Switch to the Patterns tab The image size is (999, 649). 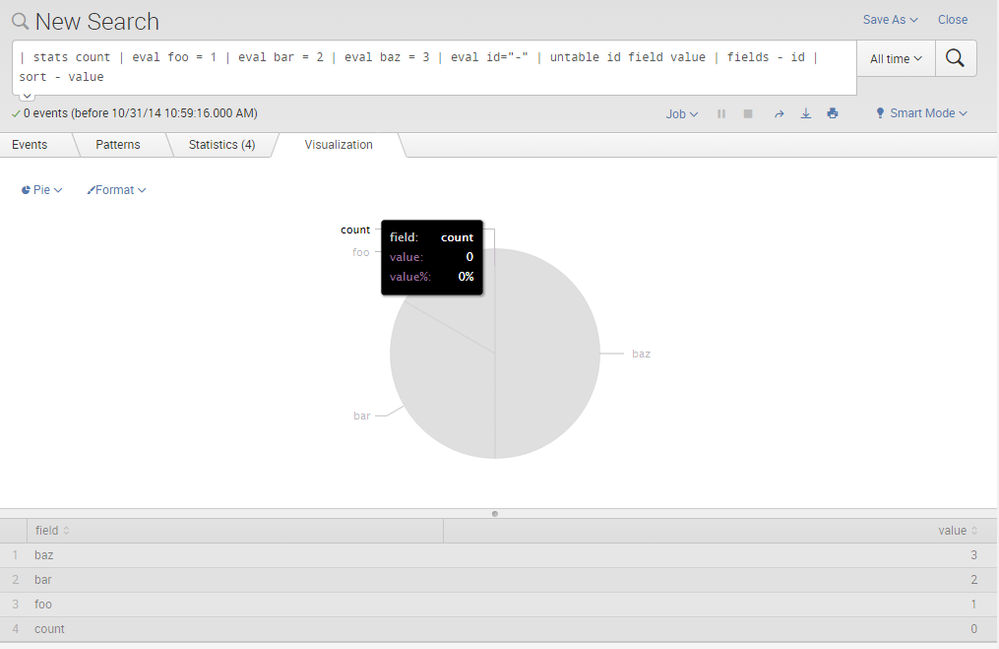point(118,145)
